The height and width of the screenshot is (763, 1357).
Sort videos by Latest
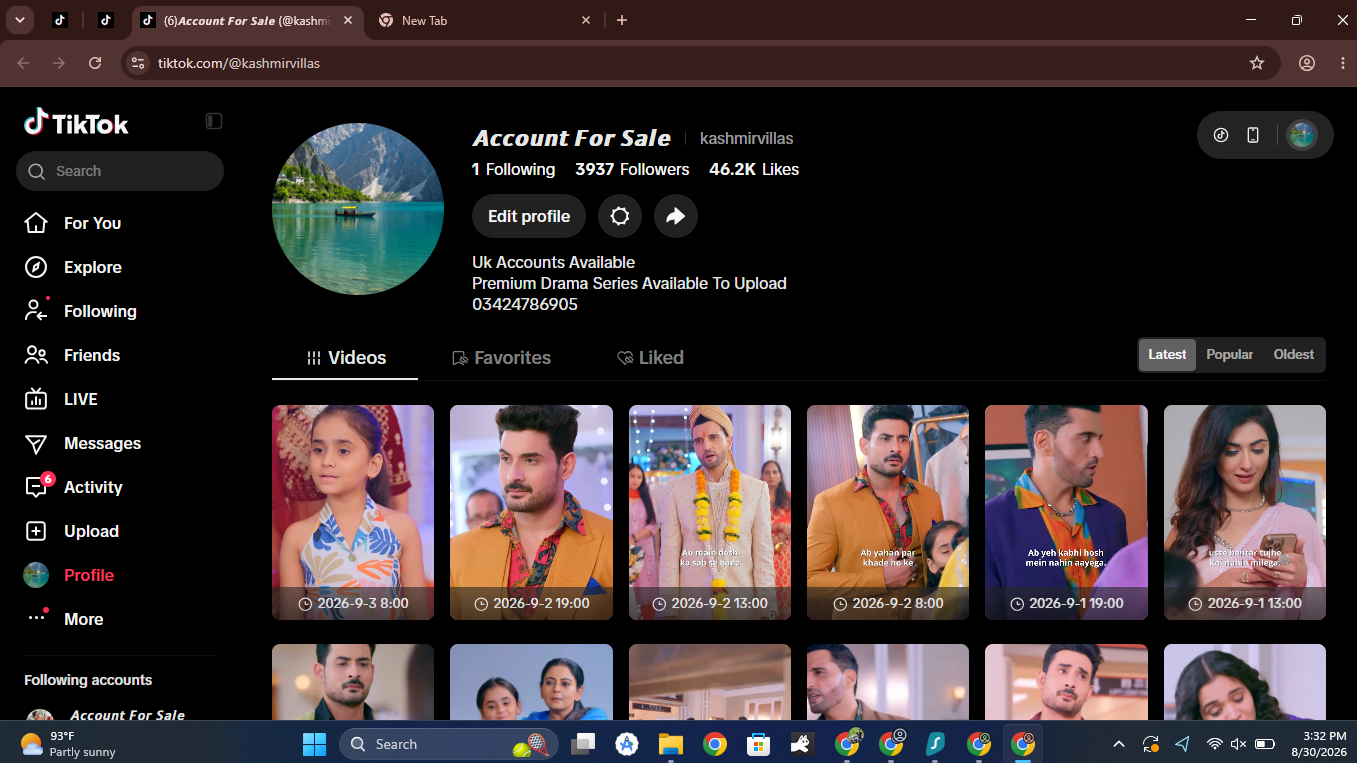(x=1167, y=355)
